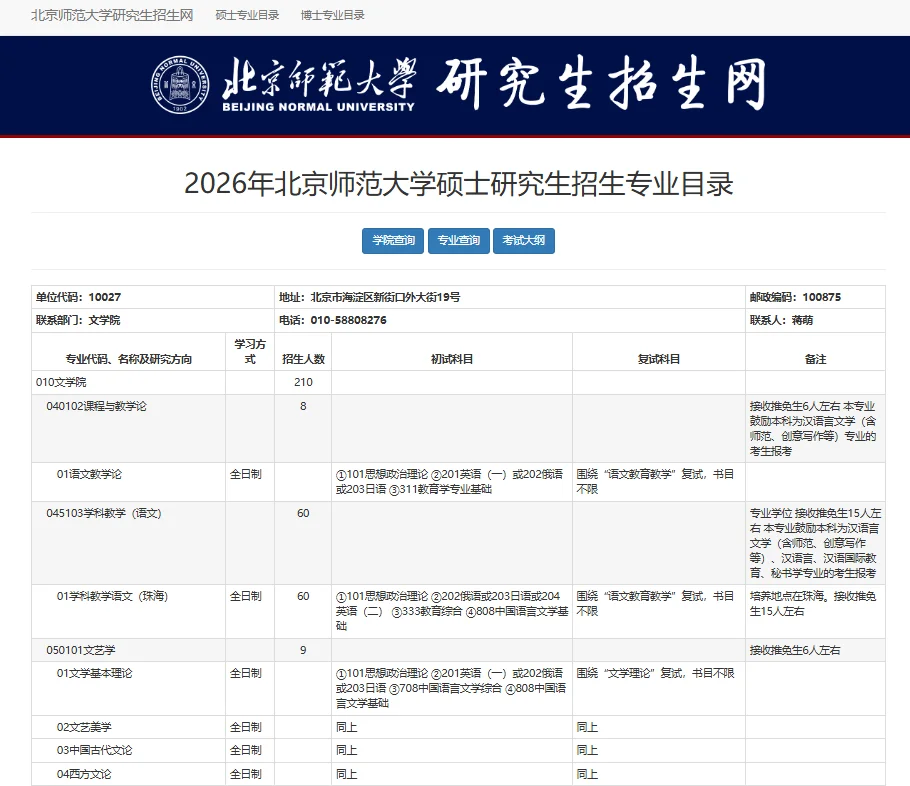The width and height of the screenshot is (910, 786).
Task: Click the 02文艺美学 direction
Action: (x=84, y=727)
